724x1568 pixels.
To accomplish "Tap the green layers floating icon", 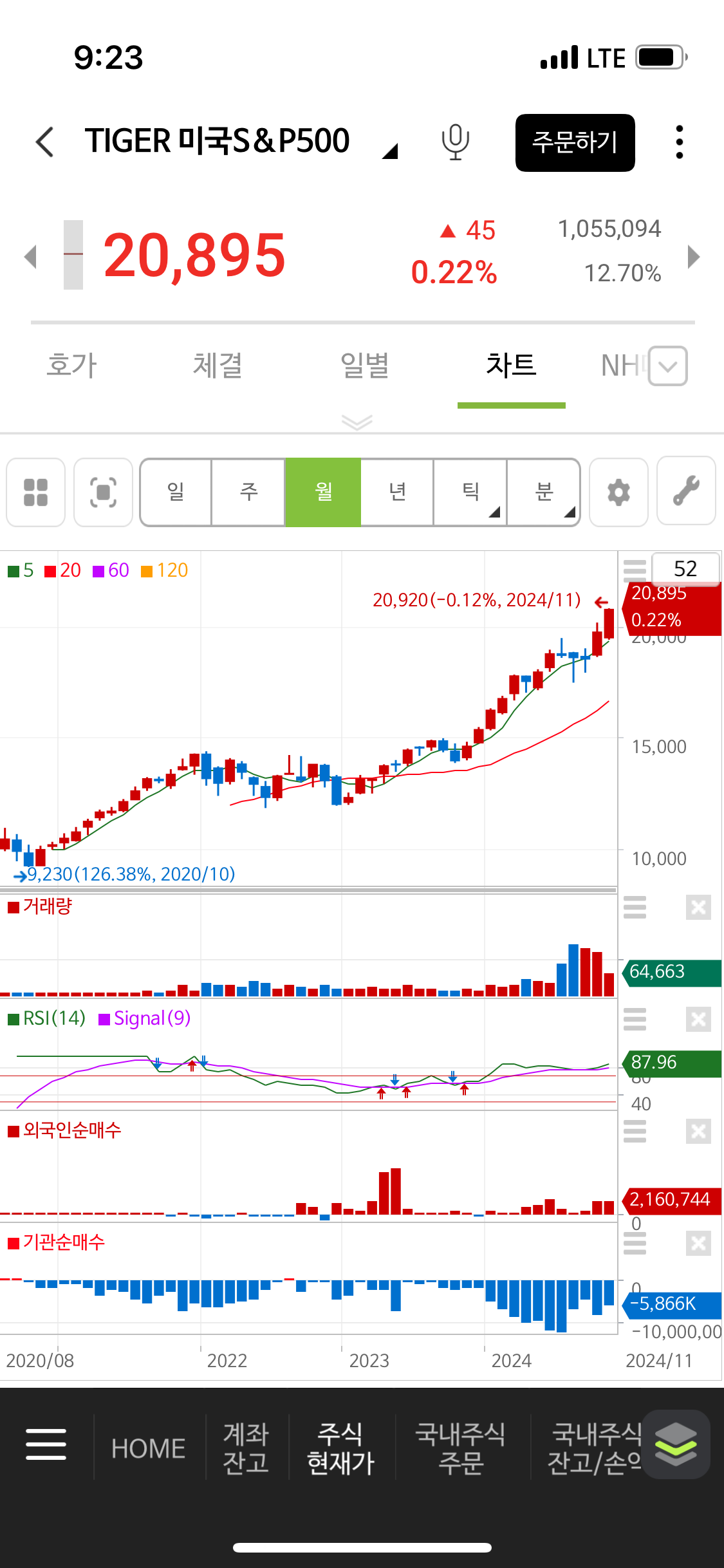I will click(x=676, y=1444).
